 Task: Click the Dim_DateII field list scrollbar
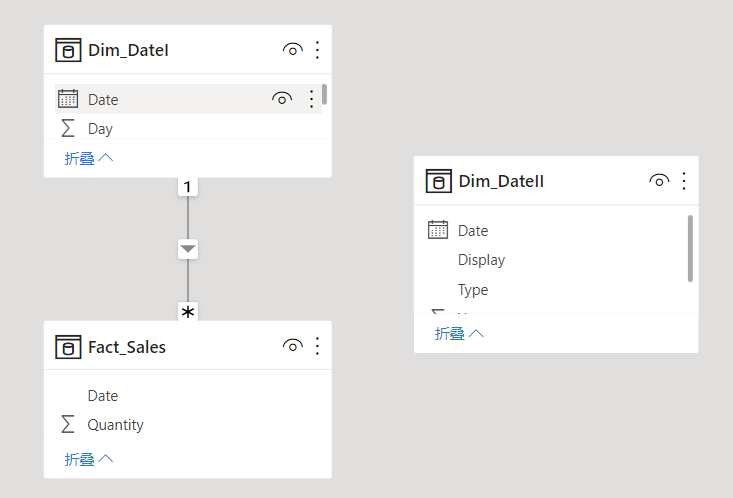[x=690, y=248]
